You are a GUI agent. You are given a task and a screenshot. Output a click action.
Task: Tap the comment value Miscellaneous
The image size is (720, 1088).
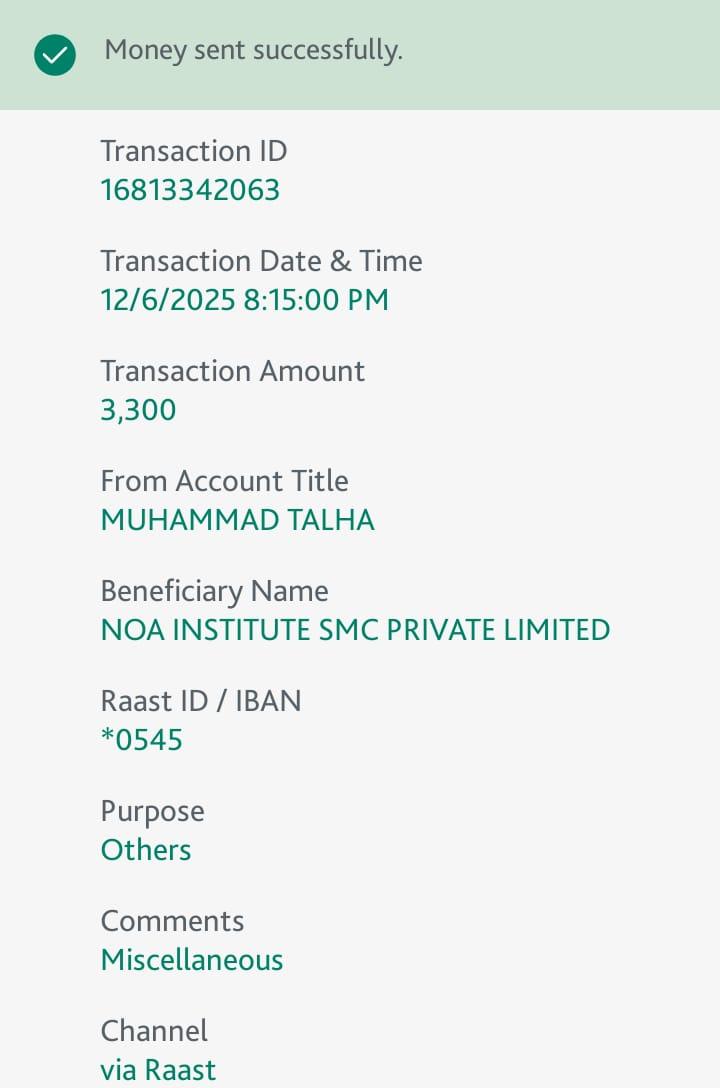point(192,960)
